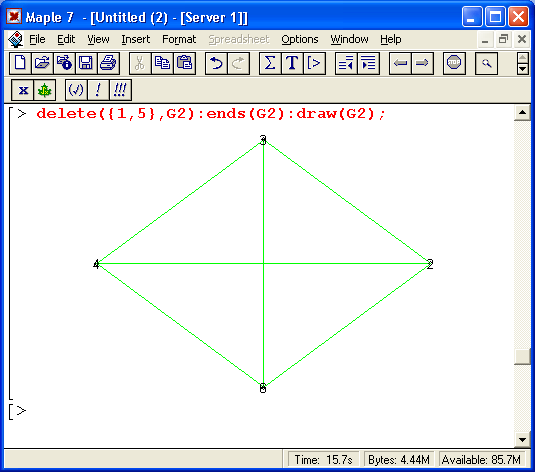Image resolution: width=535 pixels, height=472 pixels.
Task: Stop the computation with the STOP icon
Action: (x=454, y=63)
